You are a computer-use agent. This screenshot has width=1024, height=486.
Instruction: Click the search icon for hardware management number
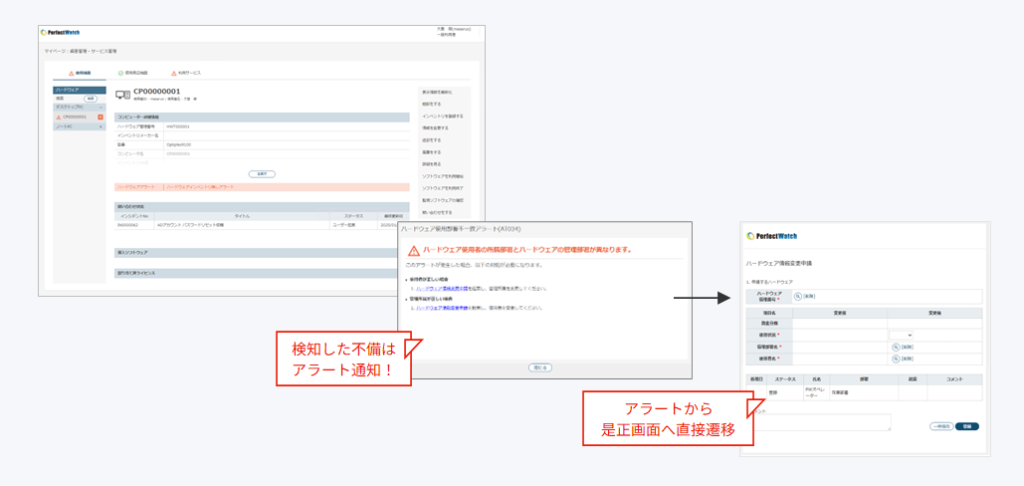click(x=797, y=296)
